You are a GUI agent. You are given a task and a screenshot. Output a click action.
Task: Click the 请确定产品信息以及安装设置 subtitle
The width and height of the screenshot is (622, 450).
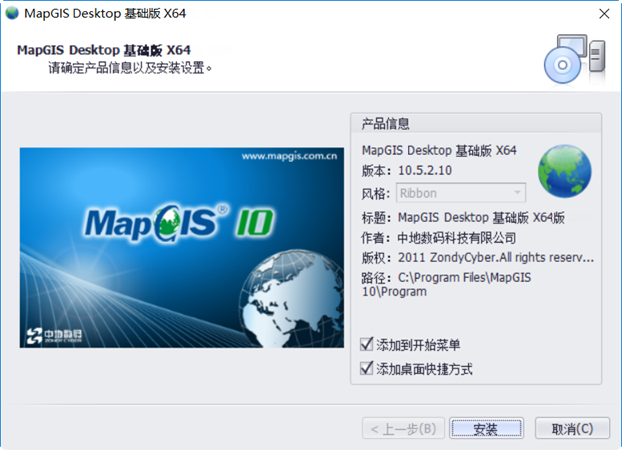(x=130, y=68)
